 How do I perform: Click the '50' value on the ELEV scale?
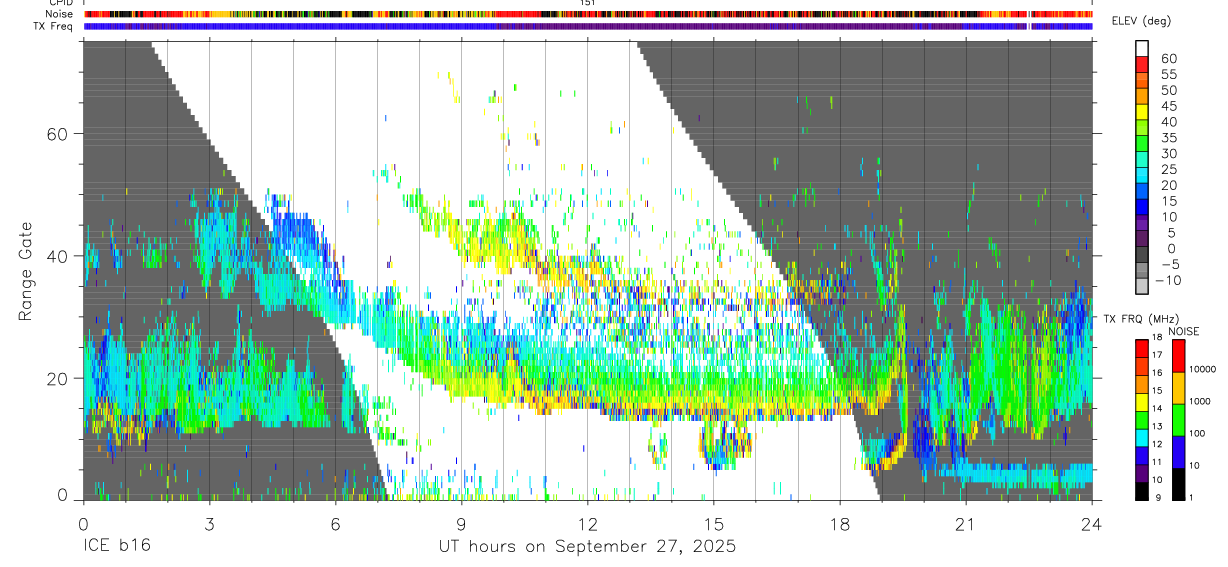pos(1168,91)
